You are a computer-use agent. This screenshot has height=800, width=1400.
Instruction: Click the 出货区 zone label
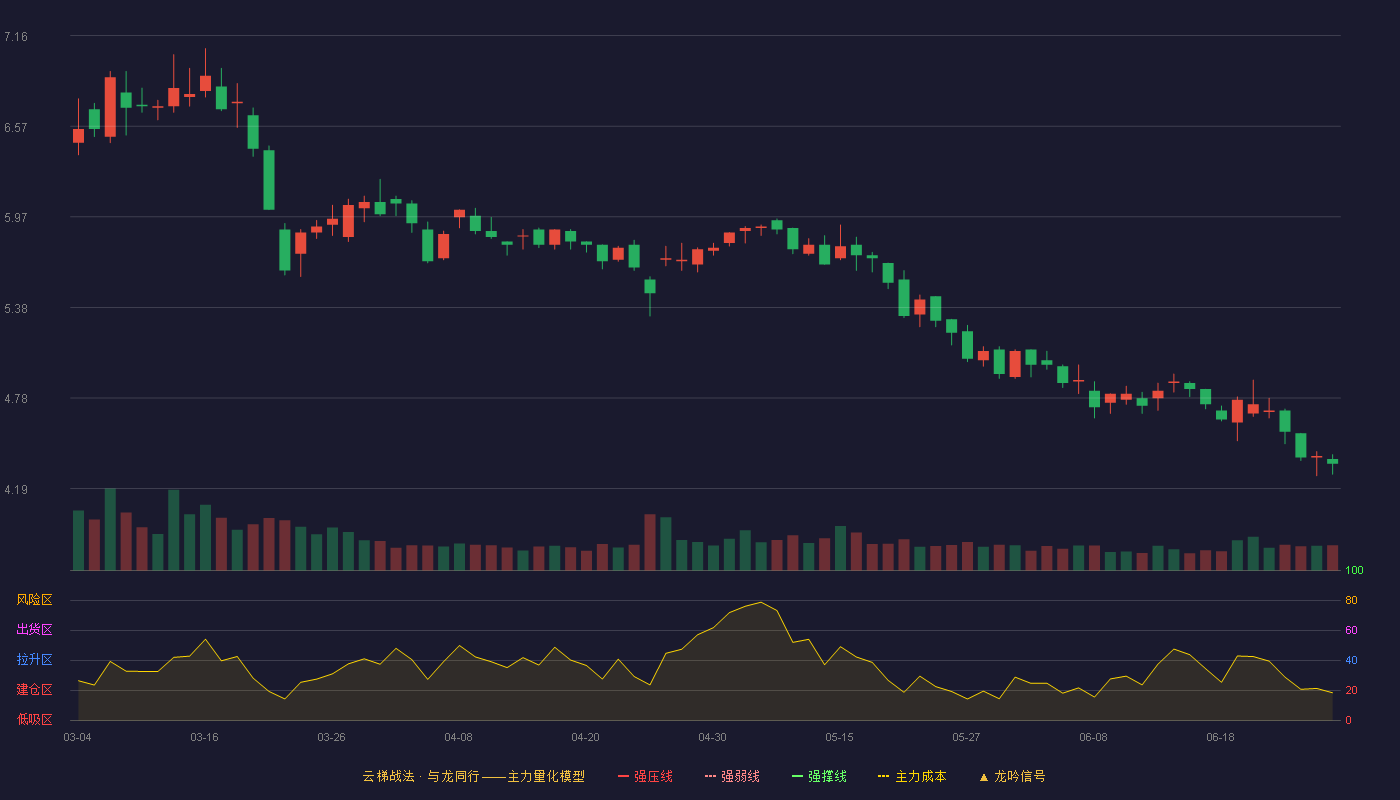tap(34, 630)
